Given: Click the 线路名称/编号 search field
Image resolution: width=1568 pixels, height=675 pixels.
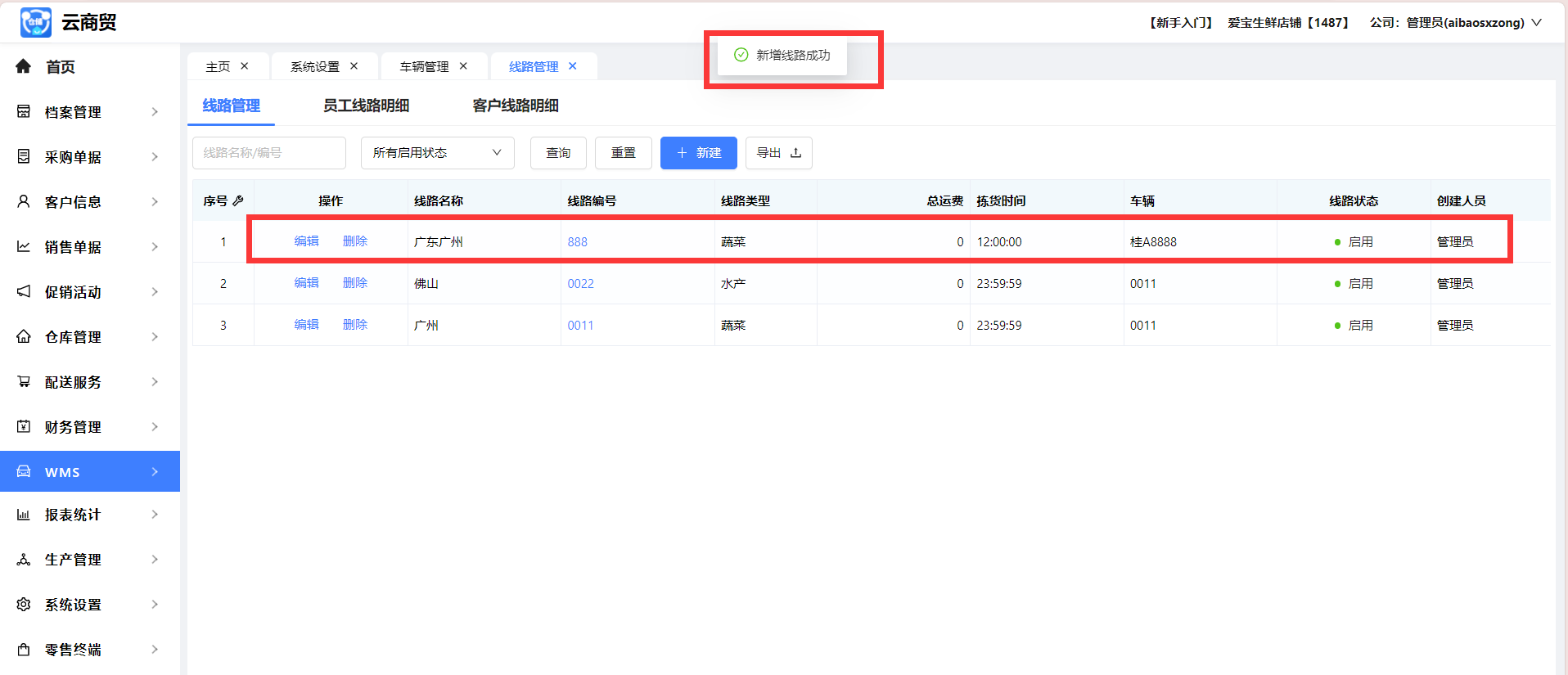Looking at the screenshot, I should (269, 153).
